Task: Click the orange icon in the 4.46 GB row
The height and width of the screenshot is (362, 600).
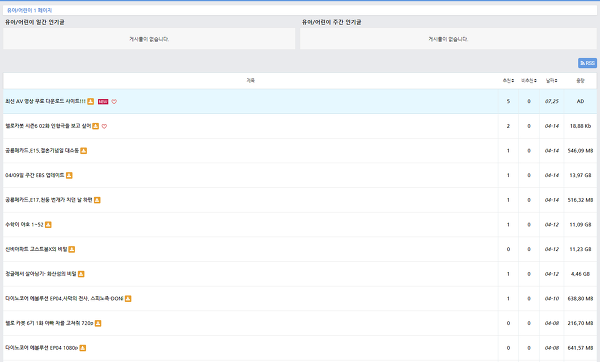Action: 81,274
